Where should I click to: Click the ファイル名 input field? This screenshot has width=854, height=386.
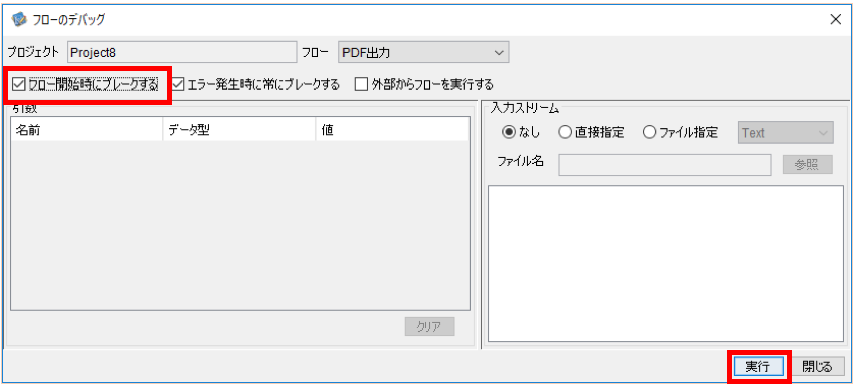click(x=664, y=165)
